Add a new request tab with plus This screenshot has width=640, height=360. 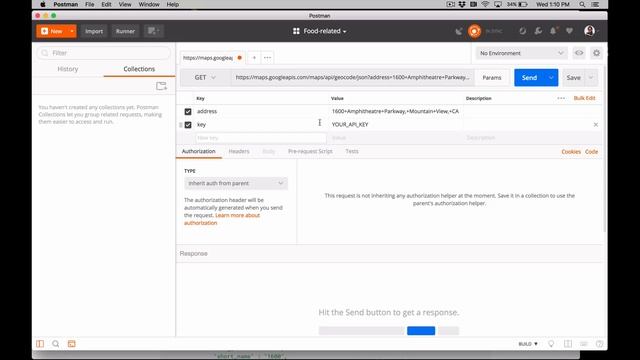pos(254,58)
